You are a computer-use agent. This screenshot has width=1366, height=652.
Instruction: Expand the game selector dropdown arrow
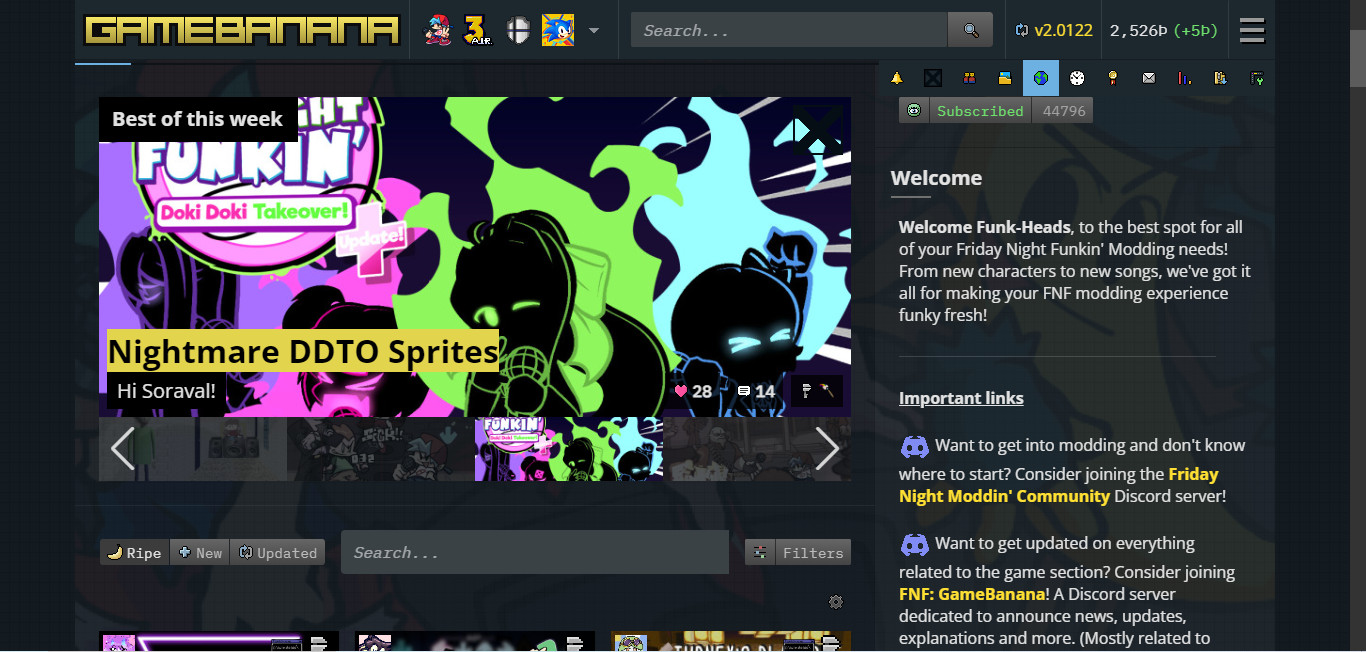point(594,30)
